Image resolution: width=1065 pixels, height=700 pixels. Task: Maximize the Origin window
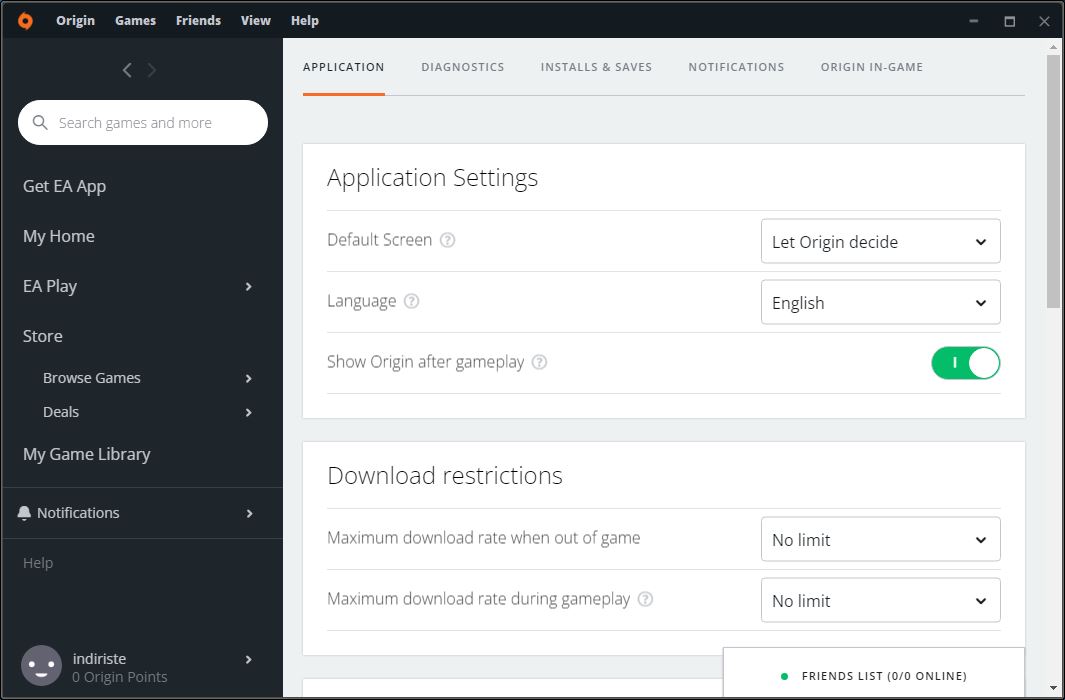(1010, 21)
